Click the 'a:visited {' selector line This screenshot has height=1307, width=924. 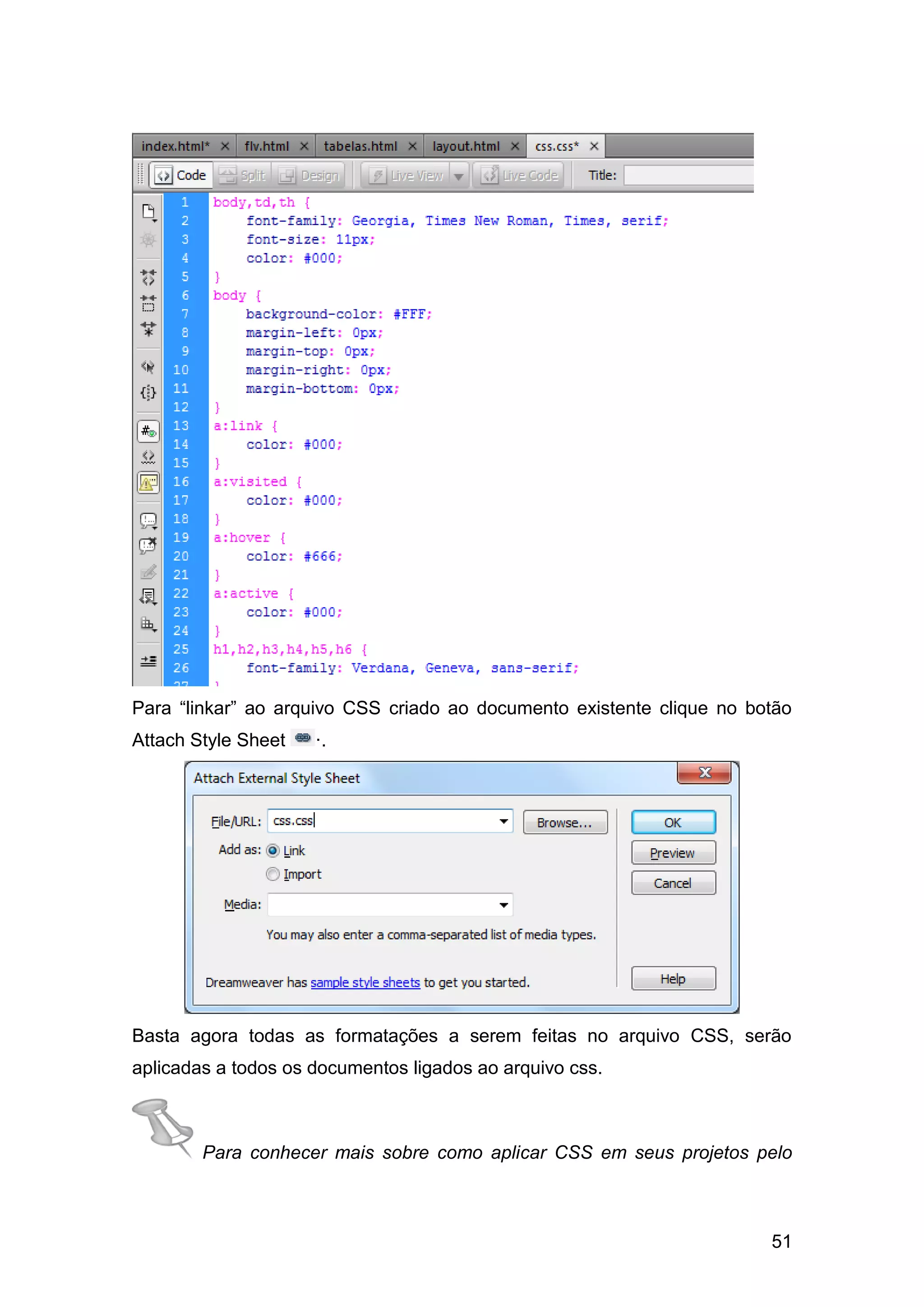coord(258,482)
